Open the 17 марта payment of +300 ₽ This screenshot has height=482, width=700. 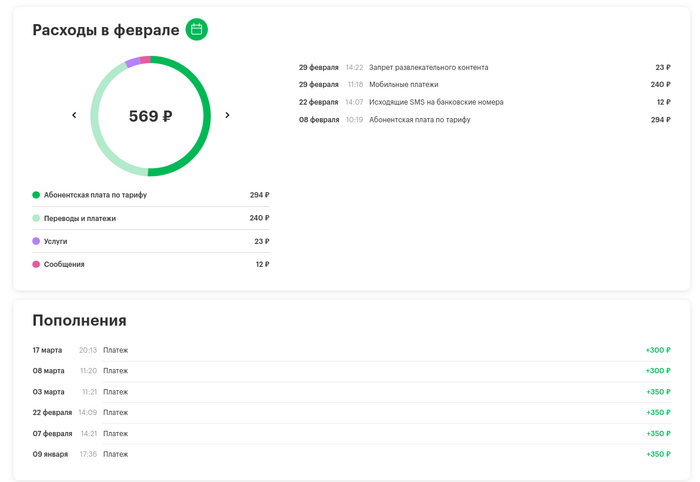[x=350, y=350]
